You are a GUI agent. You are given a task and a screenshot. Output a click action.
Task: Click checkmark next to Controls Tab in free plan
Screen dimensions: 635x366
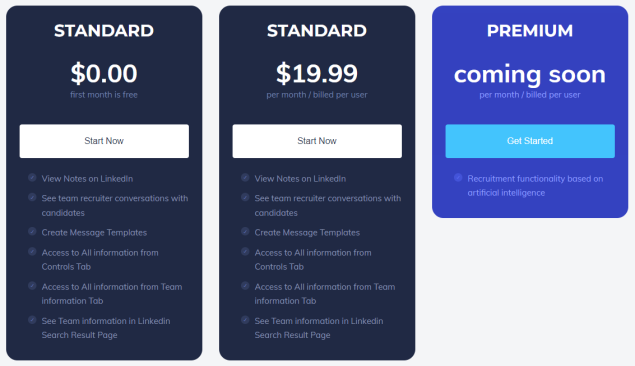(32, 251)
